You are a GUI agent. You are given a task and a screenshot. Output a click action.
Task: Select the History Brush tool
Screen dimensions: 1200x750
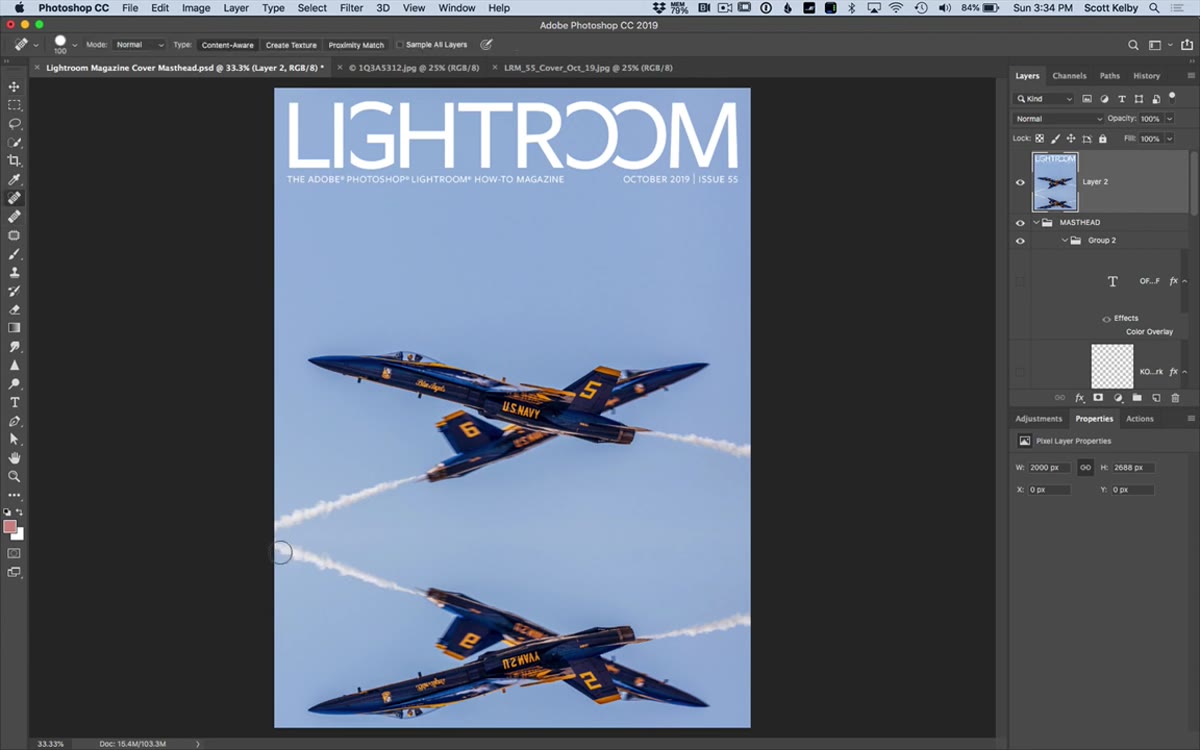click(14, 291)
